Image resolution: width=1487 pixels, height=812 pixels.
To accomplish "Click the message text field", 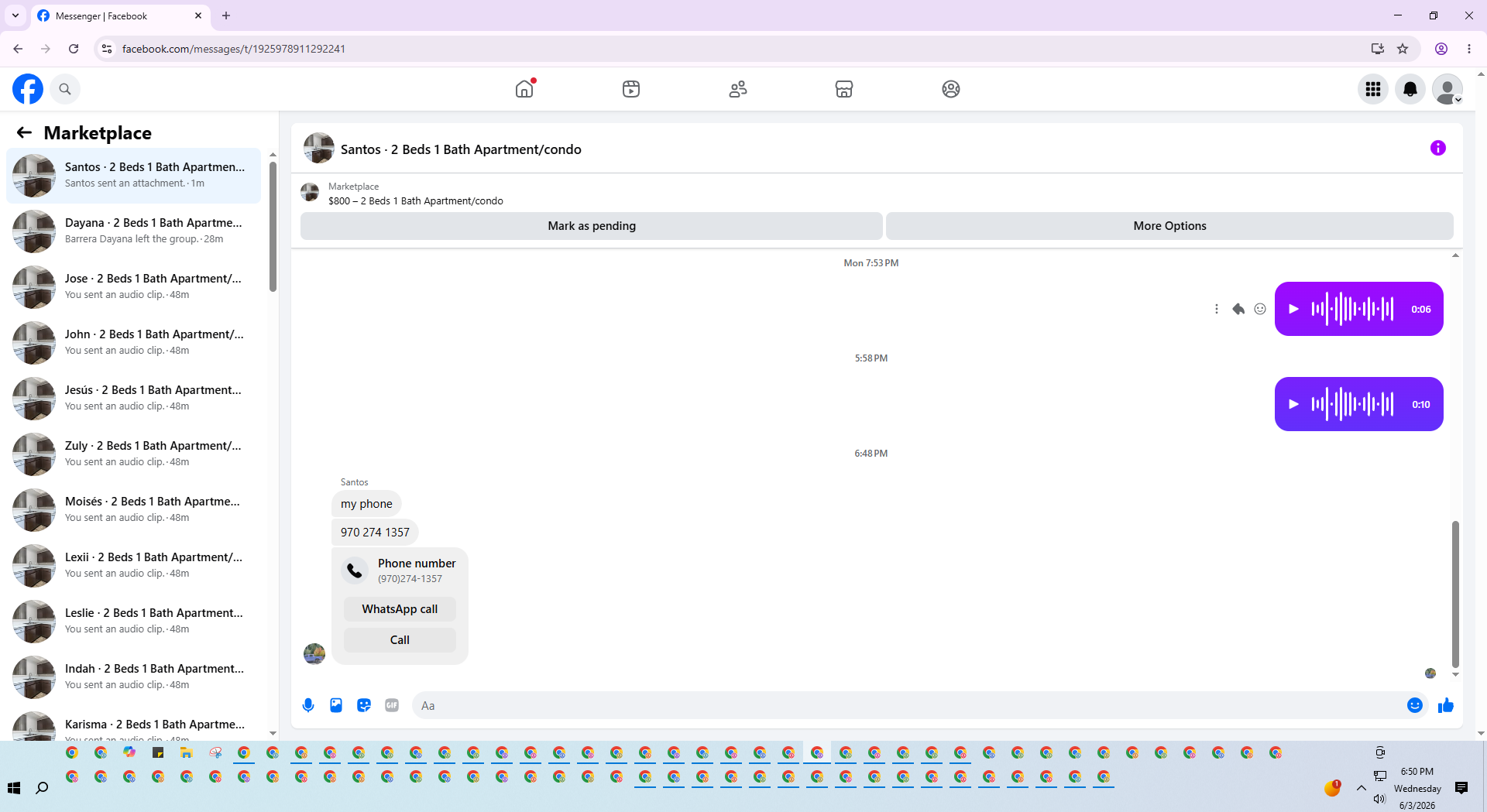I will click(909, 705).
